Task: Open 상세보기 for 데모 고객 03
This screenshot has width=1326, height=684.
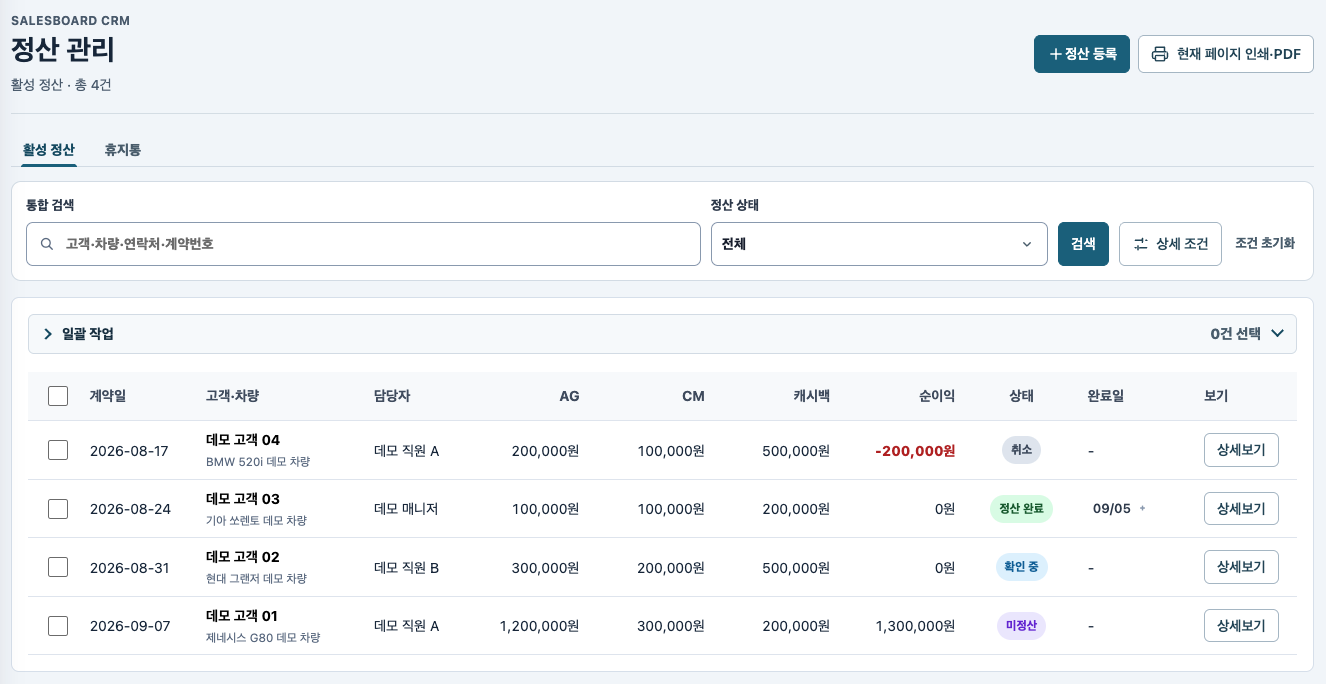Action: click(x=1241, y=509)
